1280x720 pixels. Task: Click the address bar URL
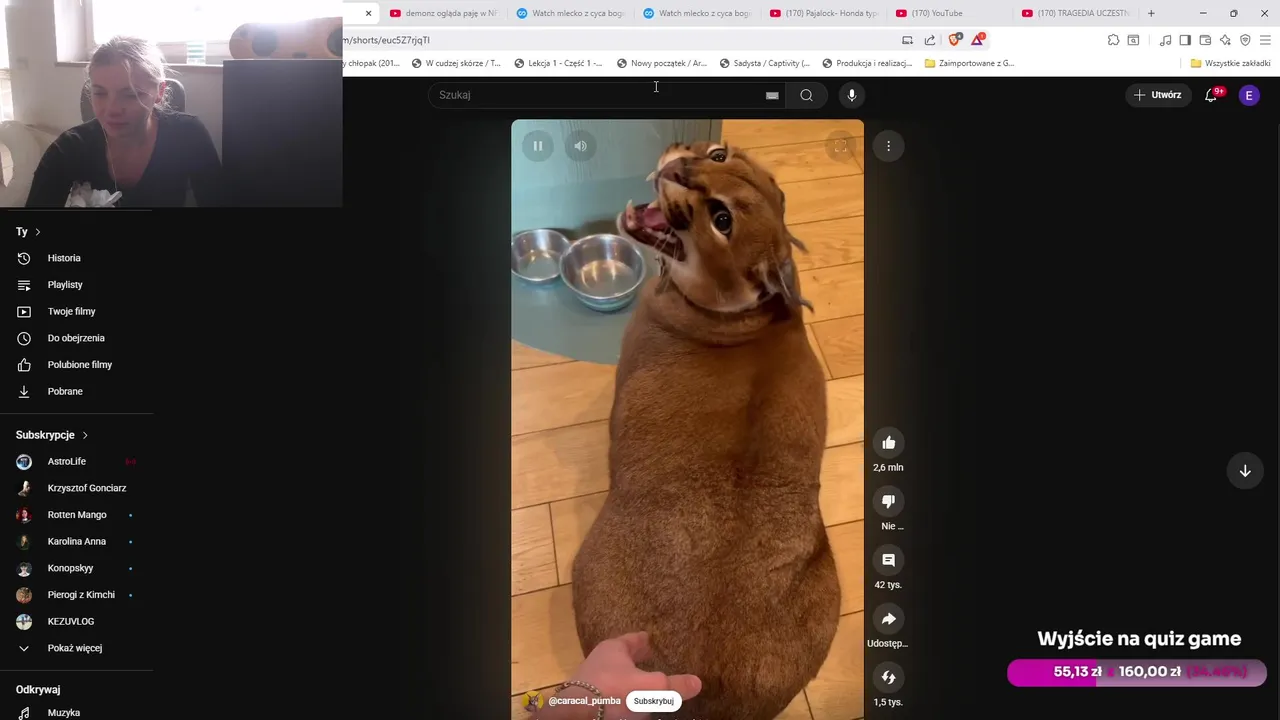387,40
